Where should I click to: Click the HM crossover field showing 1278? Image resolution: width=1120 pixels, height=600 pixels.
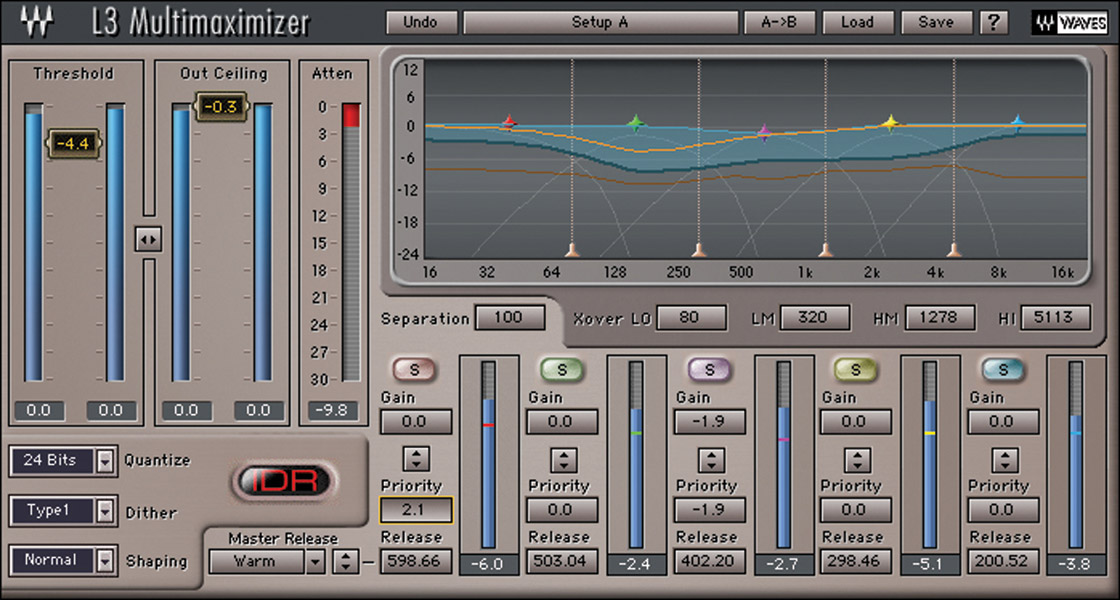(940, 317)
